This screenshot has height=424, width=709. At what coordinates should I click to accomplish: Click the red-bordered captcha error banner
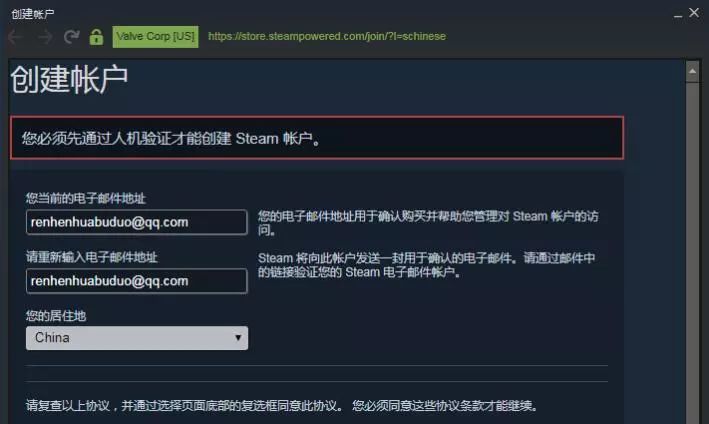(x=317, y=138)
